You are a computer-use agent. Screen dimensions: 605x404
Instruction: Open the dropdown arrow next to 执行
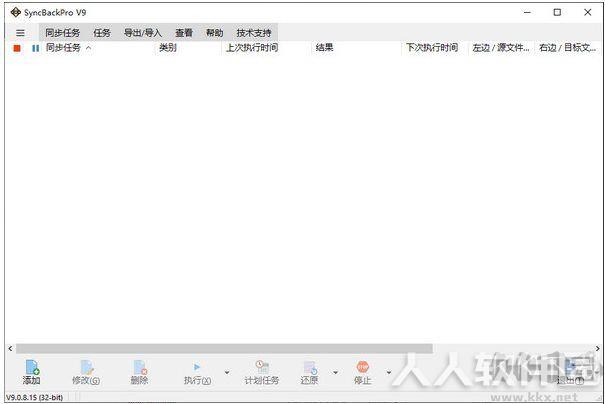(227, 372)
